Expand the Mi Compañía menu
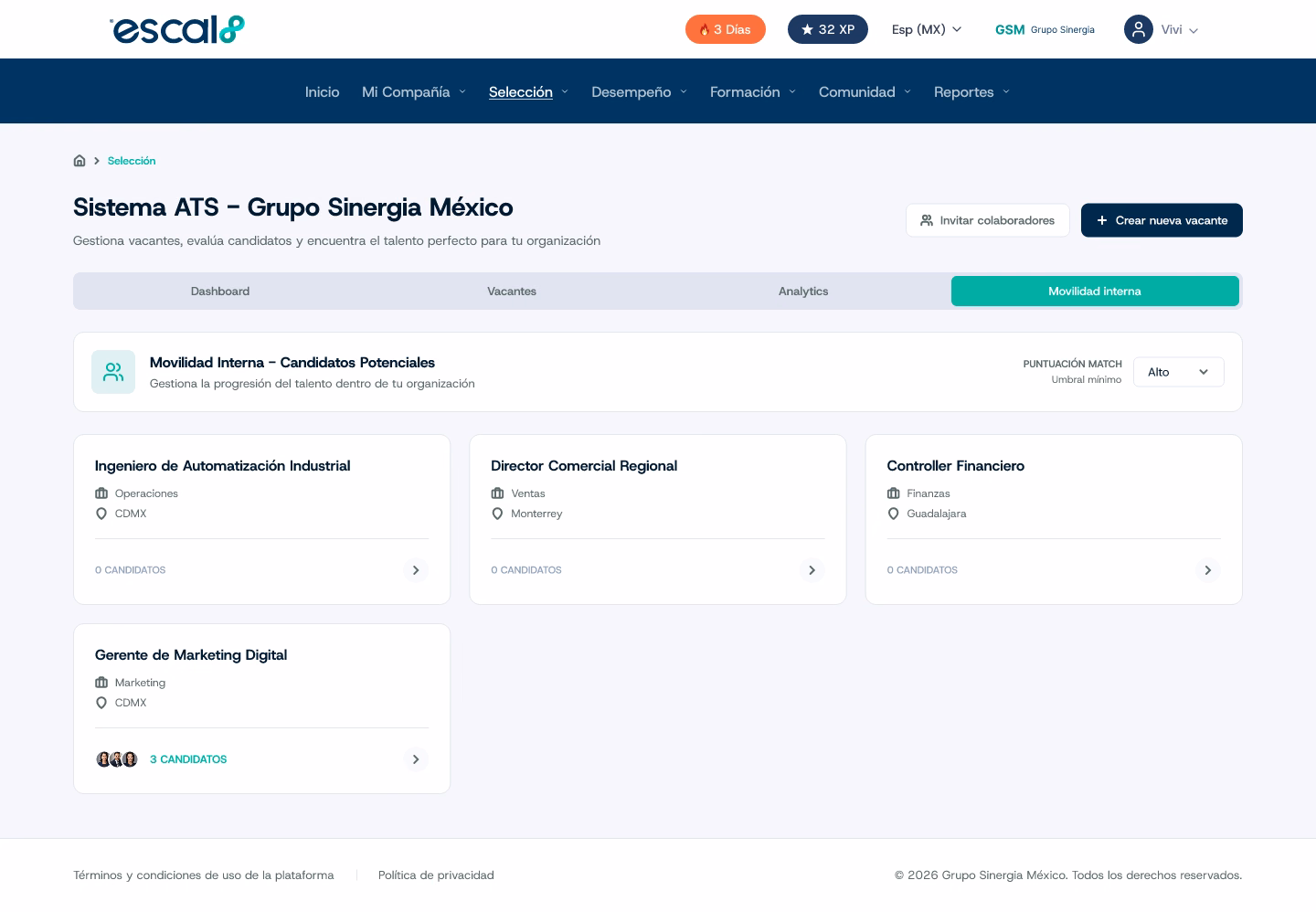Image resolution: width=1316 pixels, height=912 pixels. pos(414,91)
